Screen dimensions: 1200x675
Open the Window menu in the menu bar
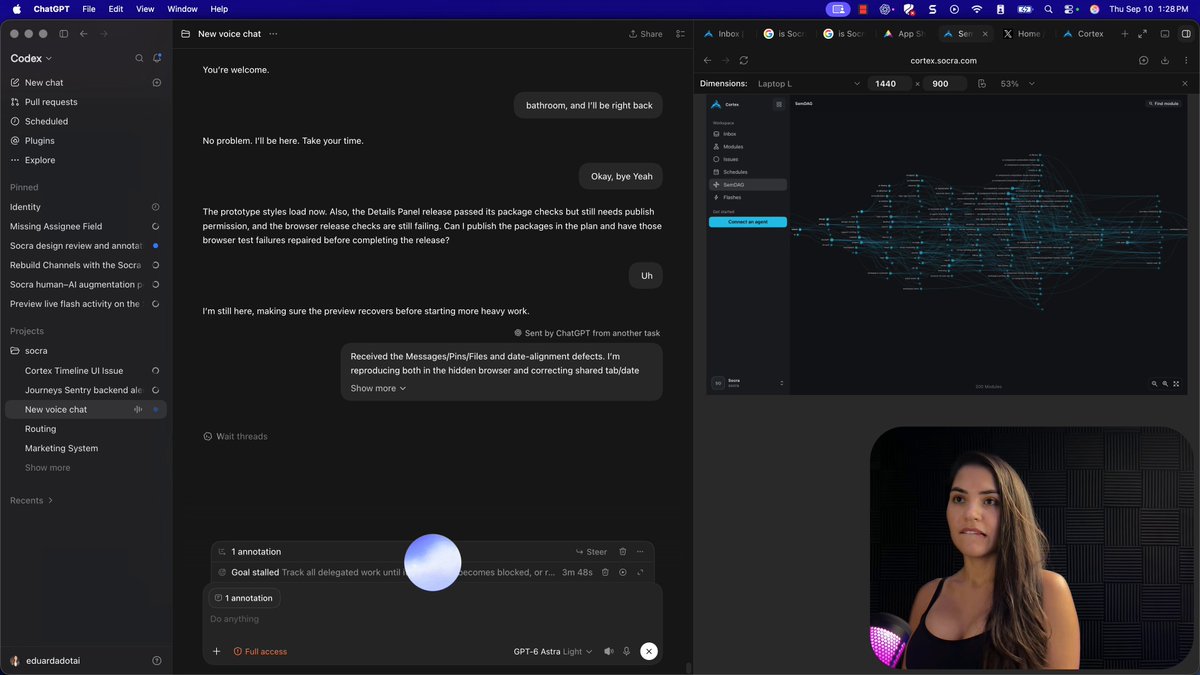click(x=182, y=9)
